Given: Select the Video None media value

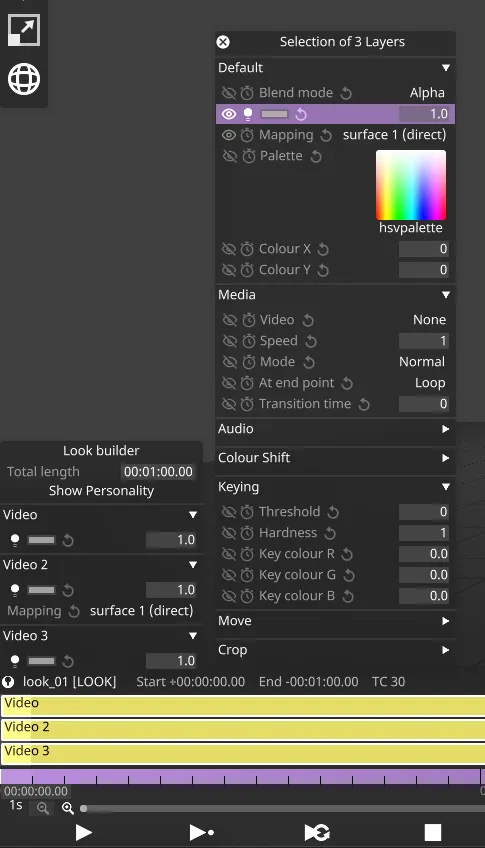Looking at the screenshot, I should (429, 320).
